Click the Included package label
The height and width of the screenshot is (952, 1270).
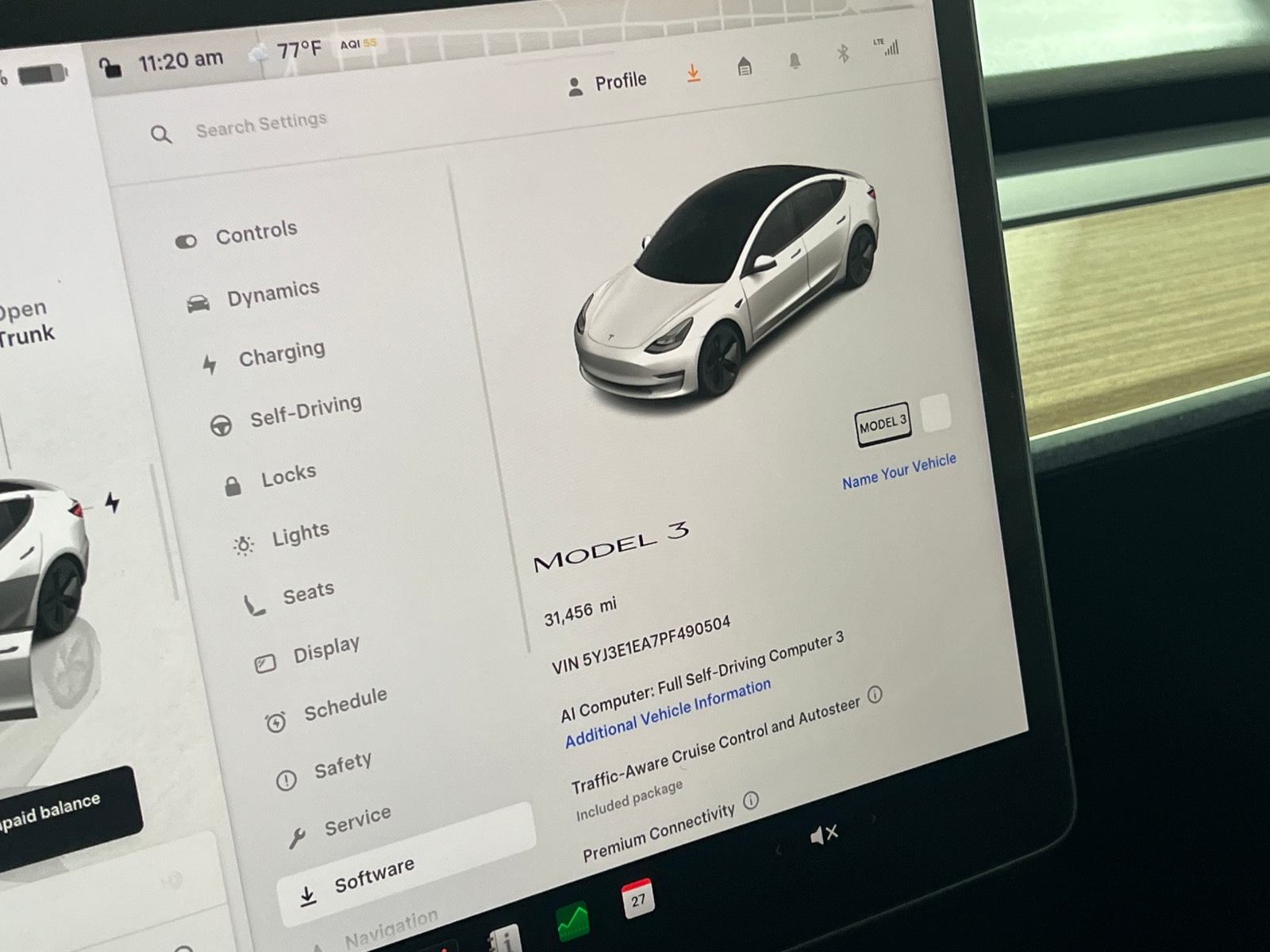629,800
